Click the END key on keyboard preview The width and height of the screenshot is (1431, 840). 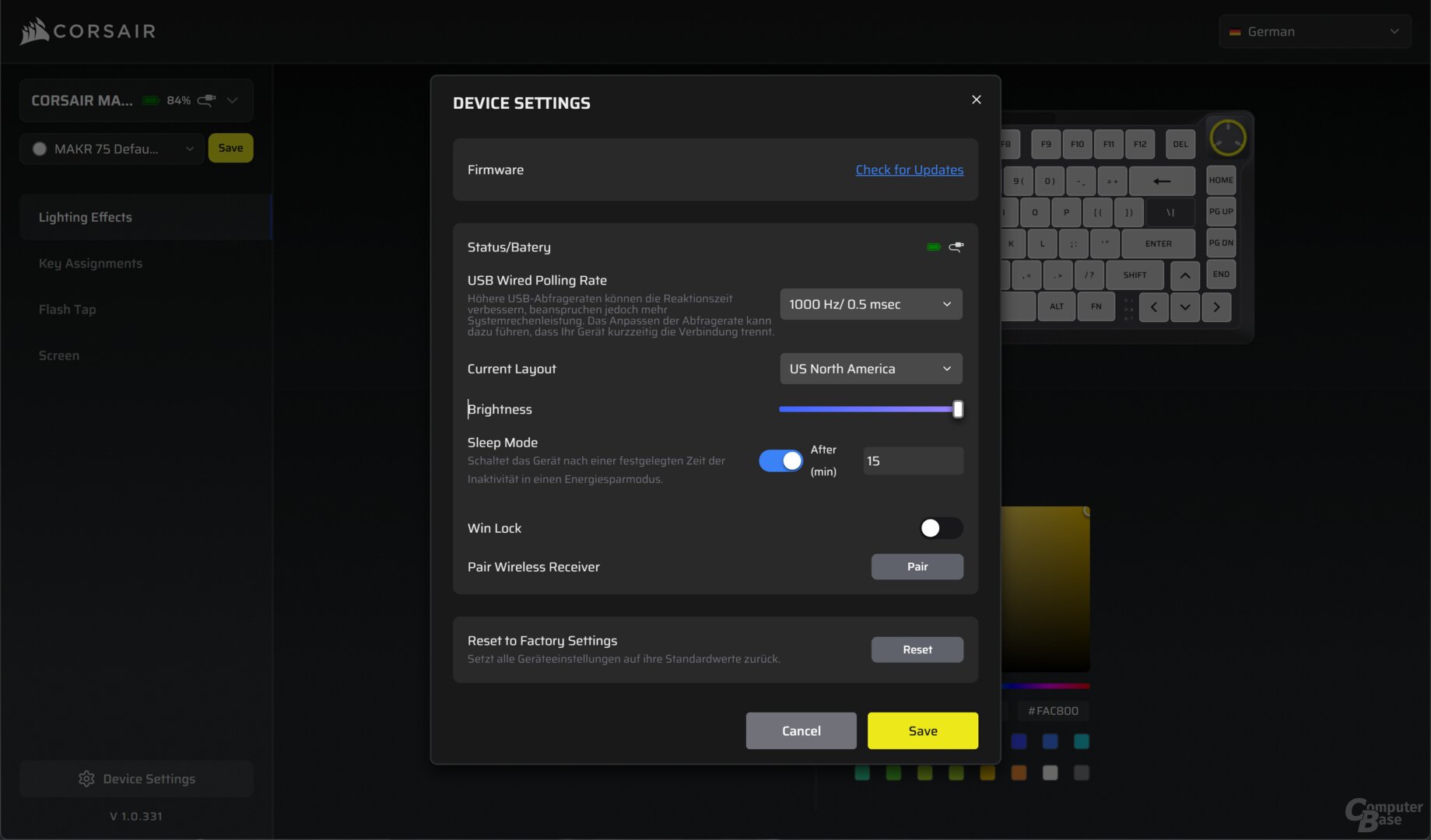click(x=1221, y=275)
